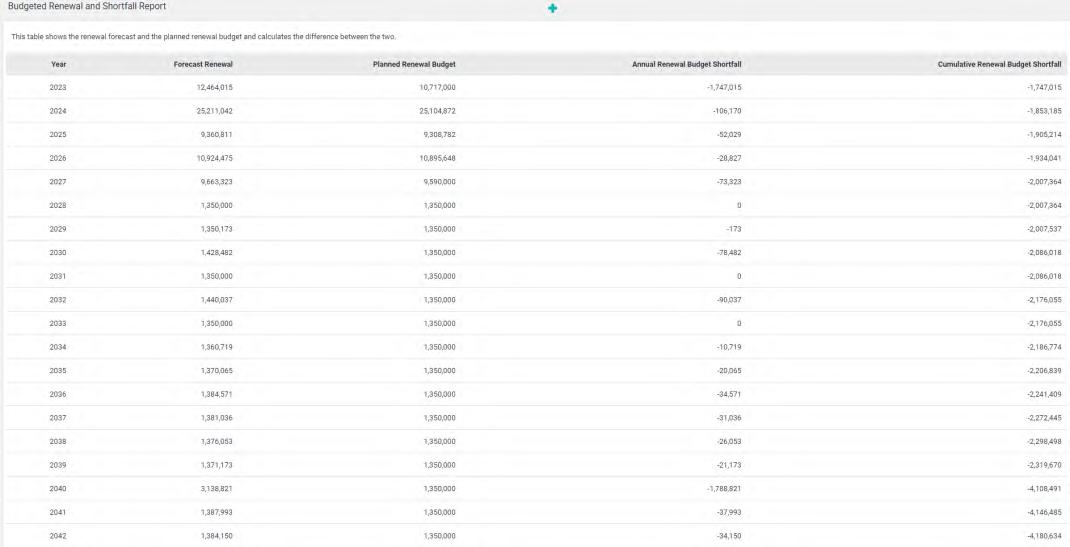
Task: Click forecast renewal value 10,924,475
Action: pos(215,158)
